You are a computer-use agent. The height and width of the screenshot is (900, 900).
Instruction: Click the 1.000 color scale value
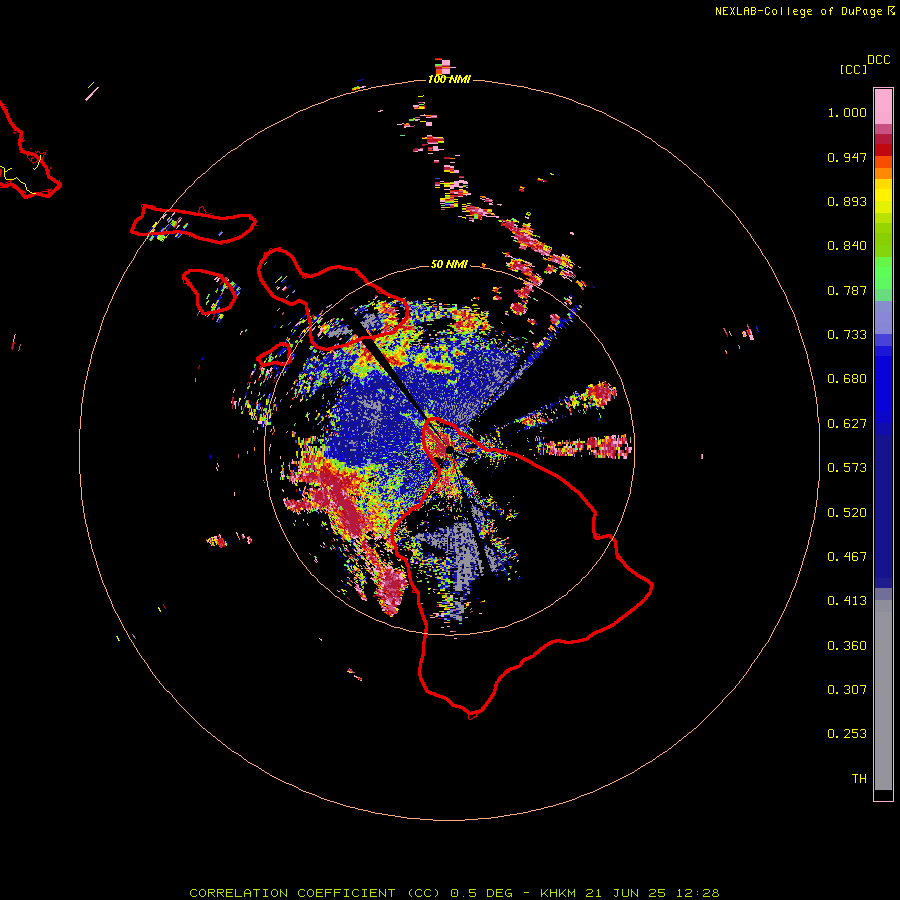[847, 112]
